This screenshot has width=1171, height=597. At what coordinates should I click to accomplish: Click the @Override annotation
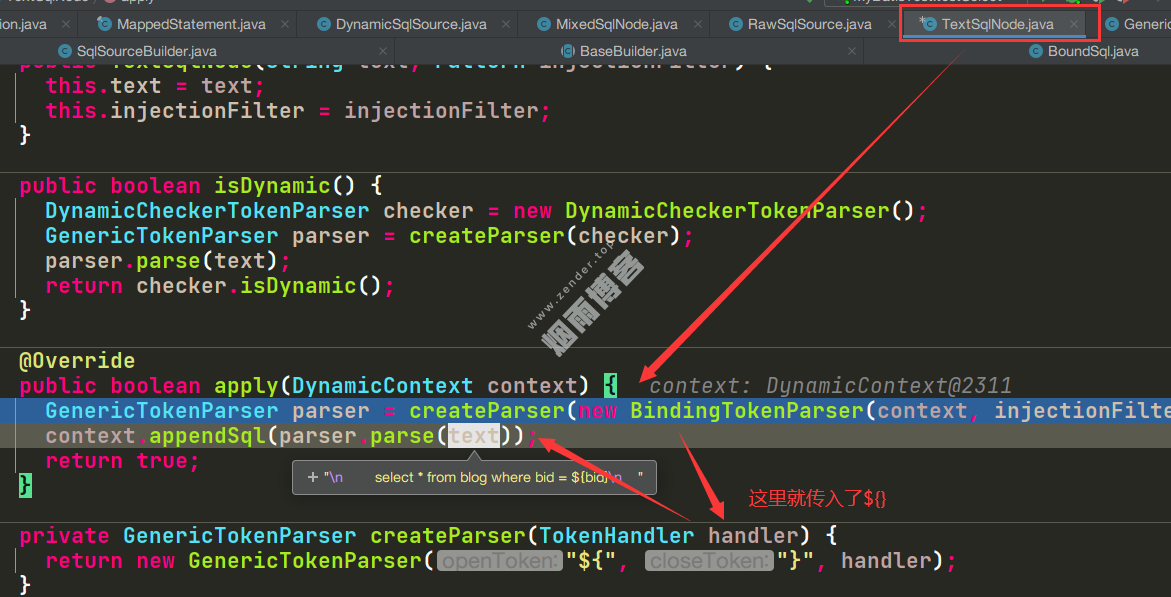click(x=77, y=361)
